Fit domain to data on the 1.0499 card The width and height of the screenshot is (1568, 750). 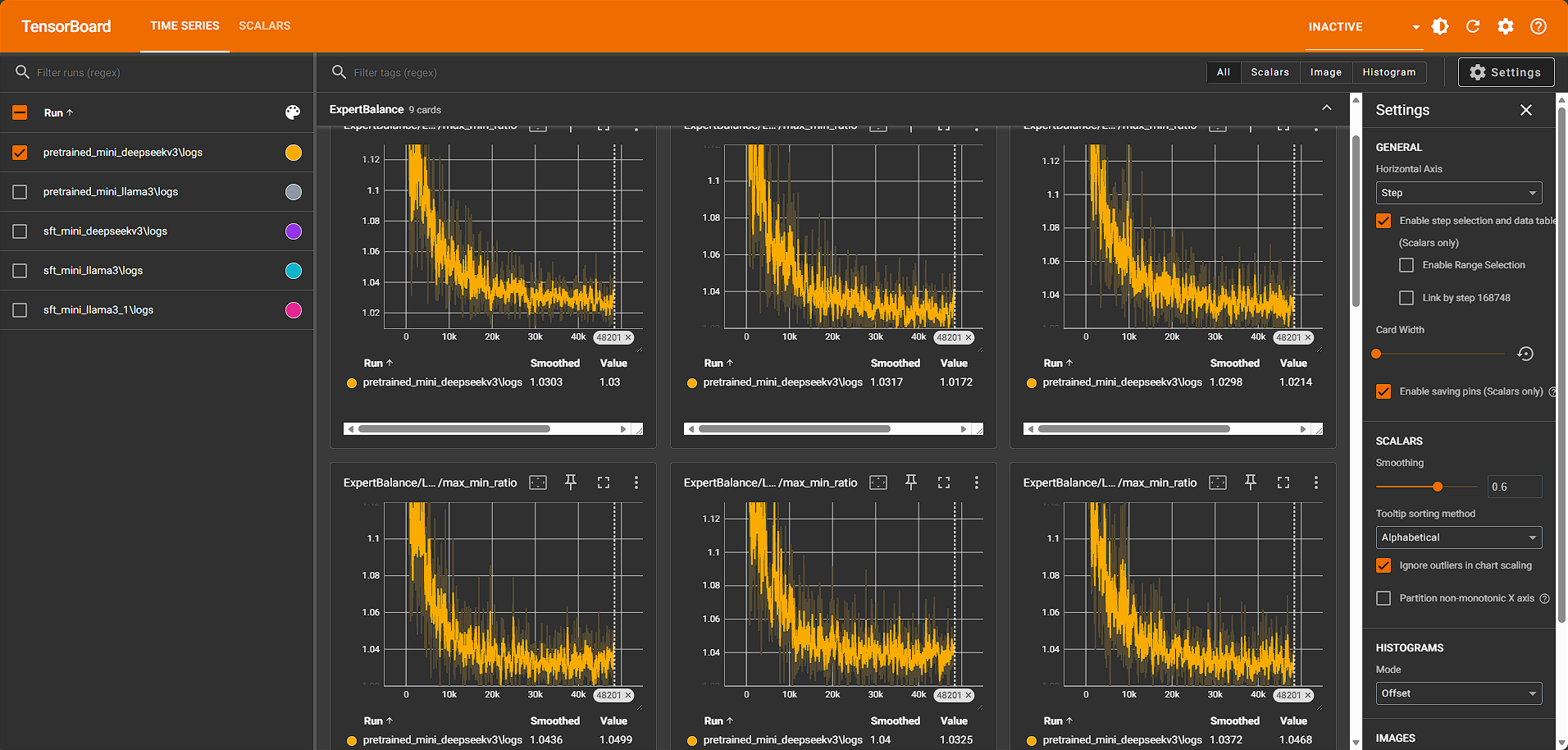(538, 482)
